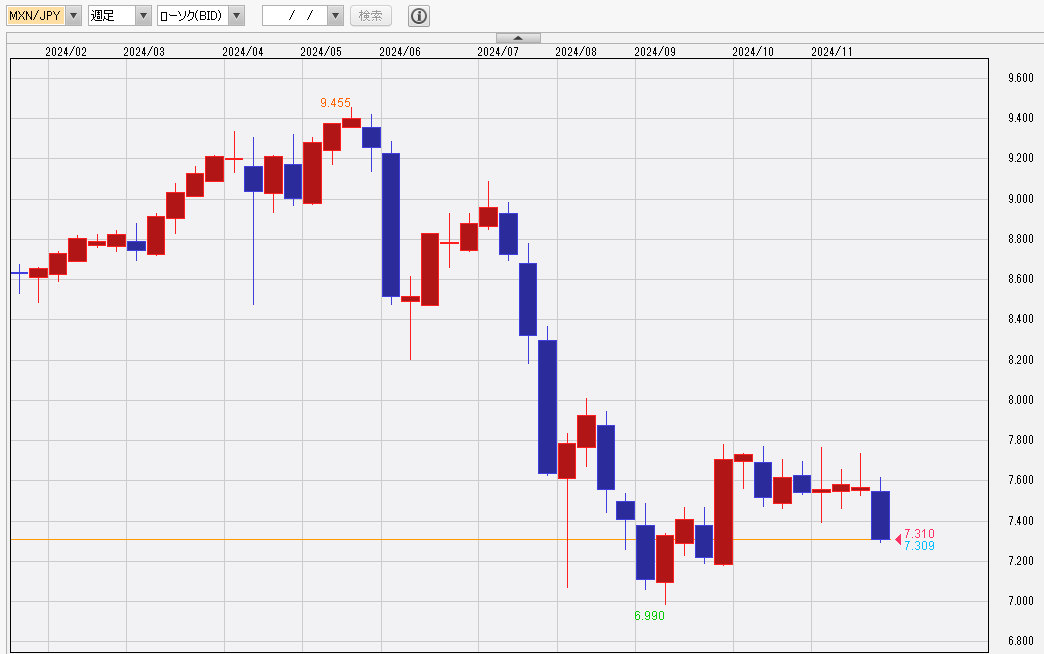Collapse the toolbar with the up arrow
This screenshot has width=1044, height=654.
coord(518,38)
